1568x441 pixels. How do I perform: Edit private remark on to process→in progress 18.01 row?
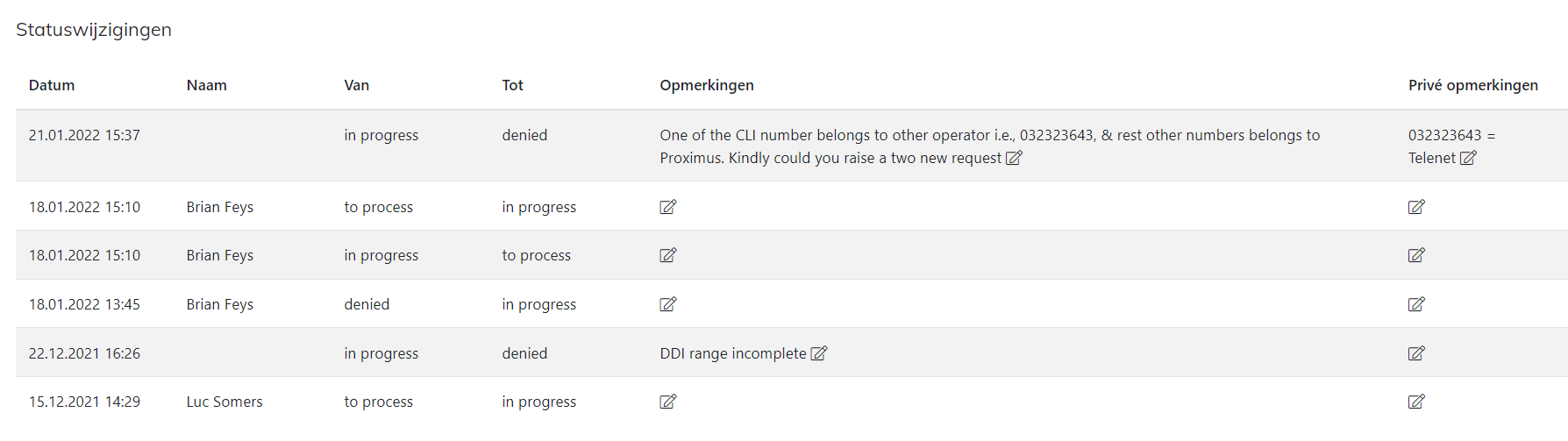1416,207
